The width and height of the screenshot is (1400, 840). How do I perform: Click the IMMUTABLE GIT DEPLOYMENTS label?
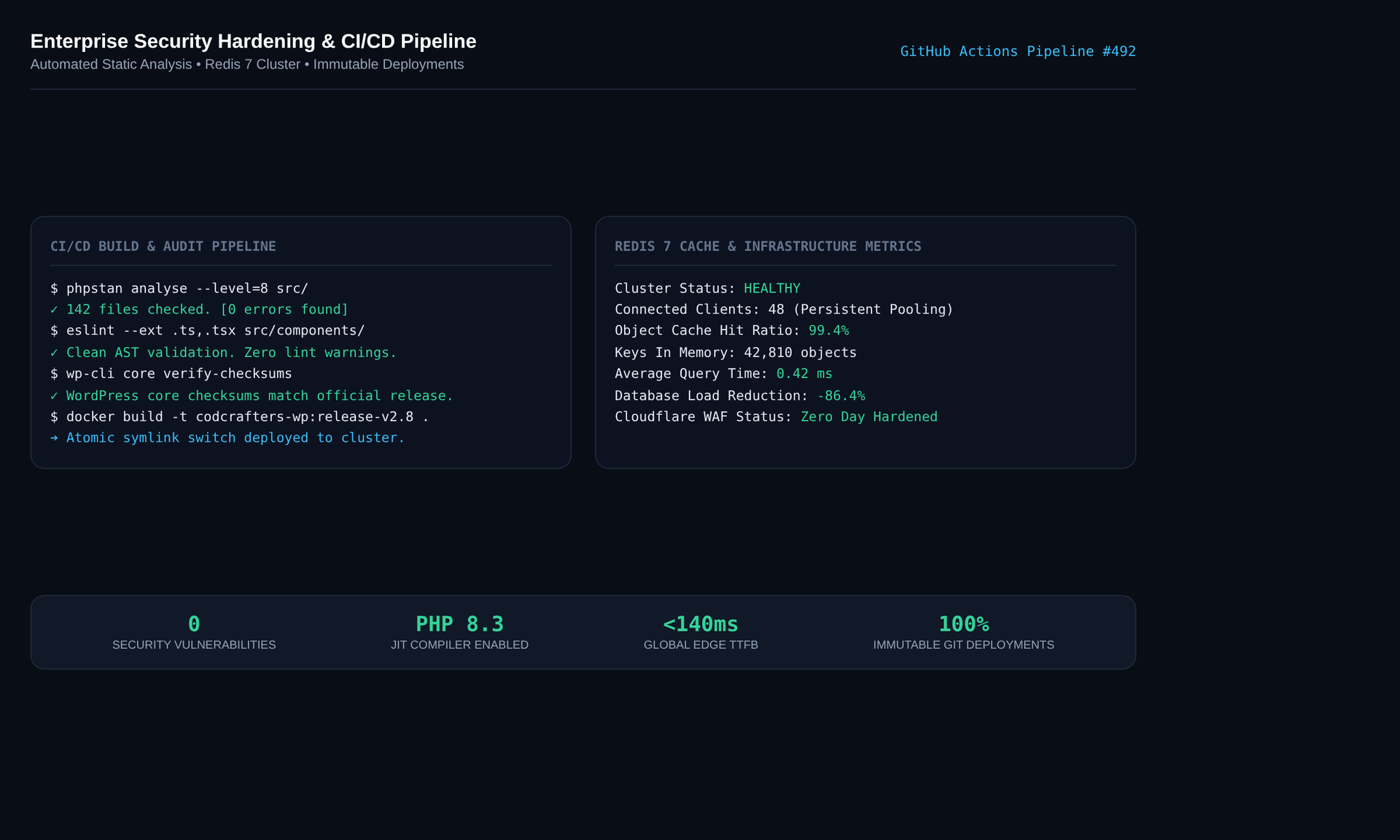tap(964, 645)
